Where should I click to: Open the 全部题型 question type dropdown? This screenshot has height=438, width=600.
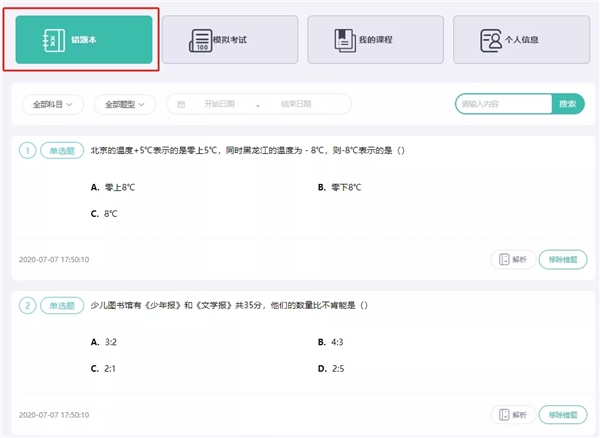[x=125, y=104]
